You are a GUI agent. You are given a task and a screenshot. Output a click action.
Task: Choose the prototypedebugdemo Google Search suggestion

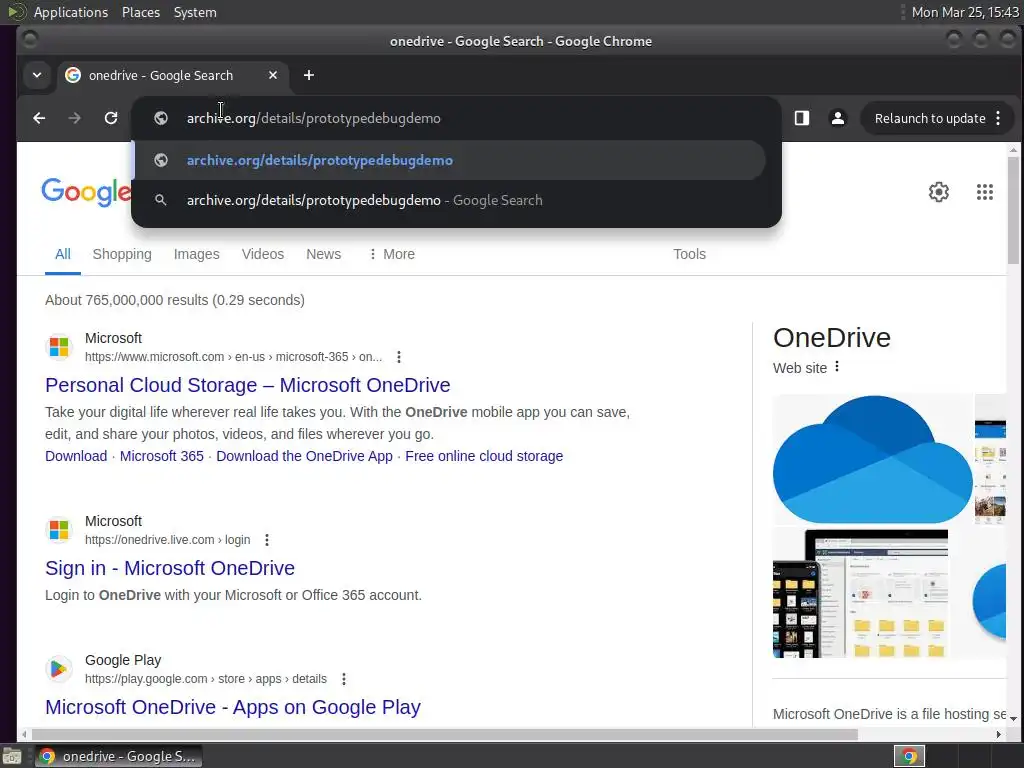[x=450, y=200]
